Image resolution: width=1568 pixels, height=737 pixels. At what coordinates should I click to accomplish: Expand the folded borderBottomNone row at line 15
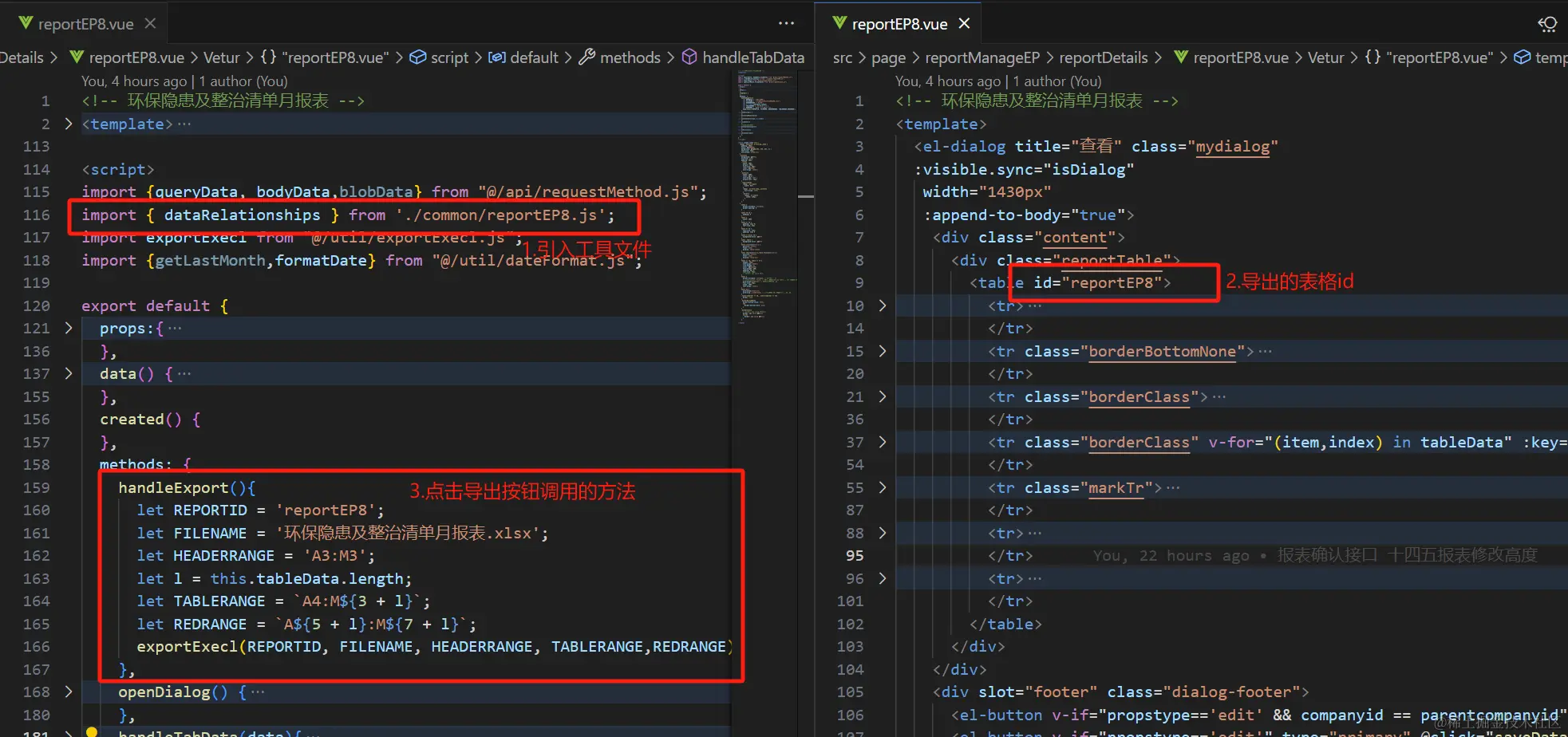click(x=883, y=351)
